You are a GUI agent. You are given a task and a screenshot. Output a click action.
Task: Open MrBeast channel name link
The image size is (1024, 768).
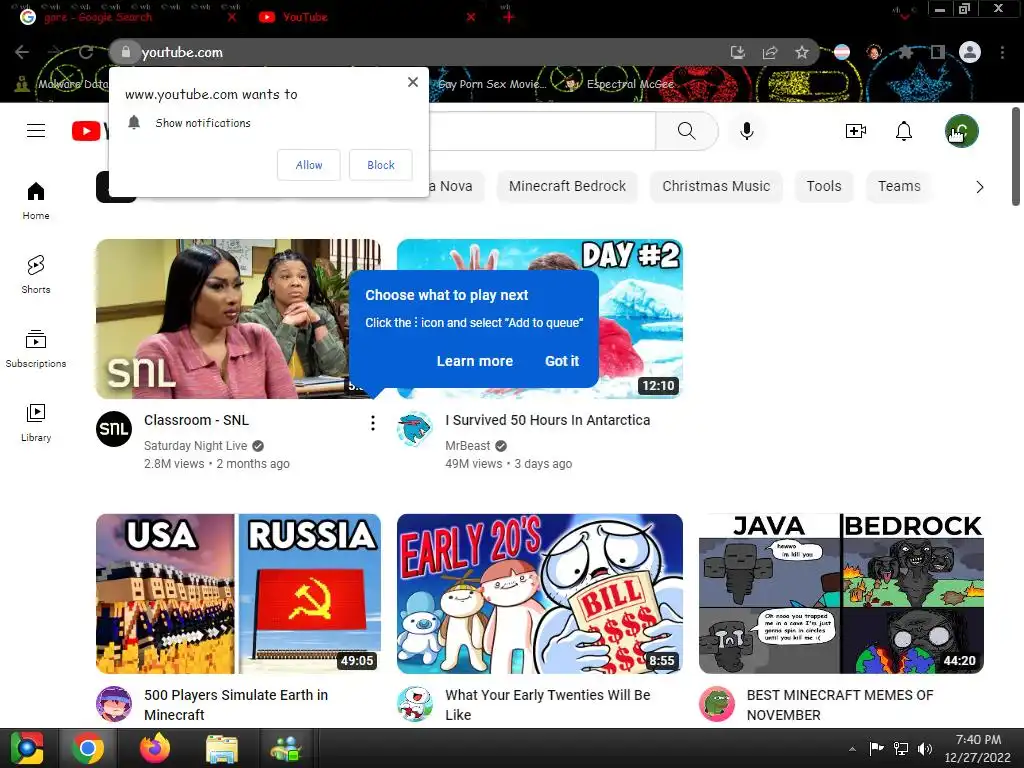[x=468, y=446]
